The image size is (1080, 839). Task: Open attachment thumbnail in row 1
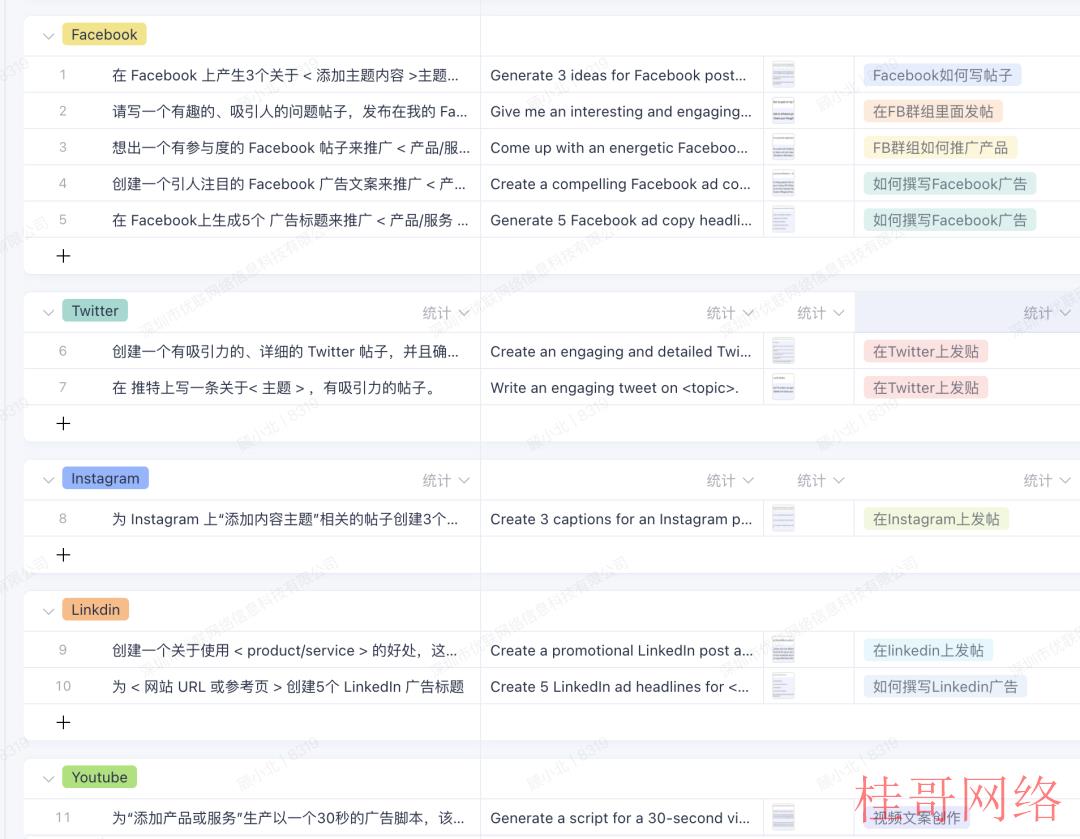tap(783, 74)
